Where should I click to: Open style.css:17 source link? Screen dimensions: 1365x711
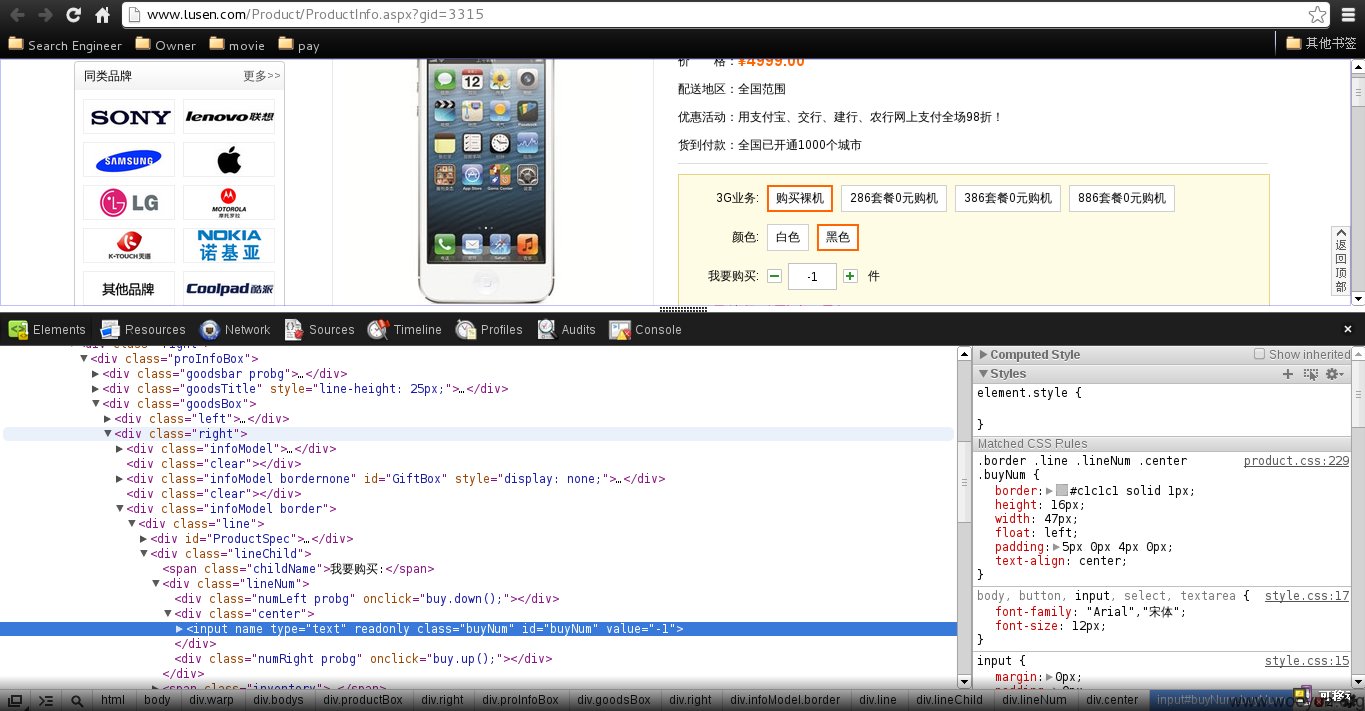click(1307, 596)
